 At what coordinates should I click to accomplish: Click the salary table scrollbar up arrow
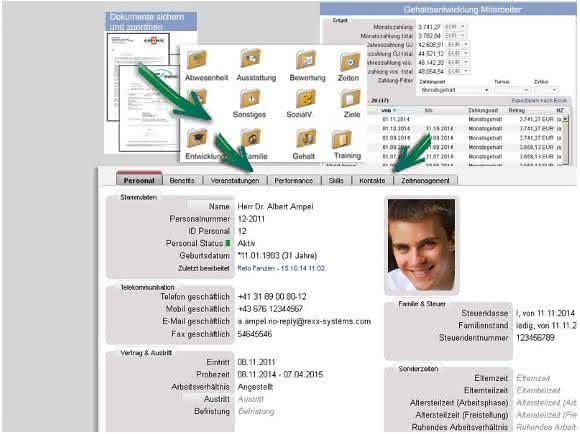point(565,119)
